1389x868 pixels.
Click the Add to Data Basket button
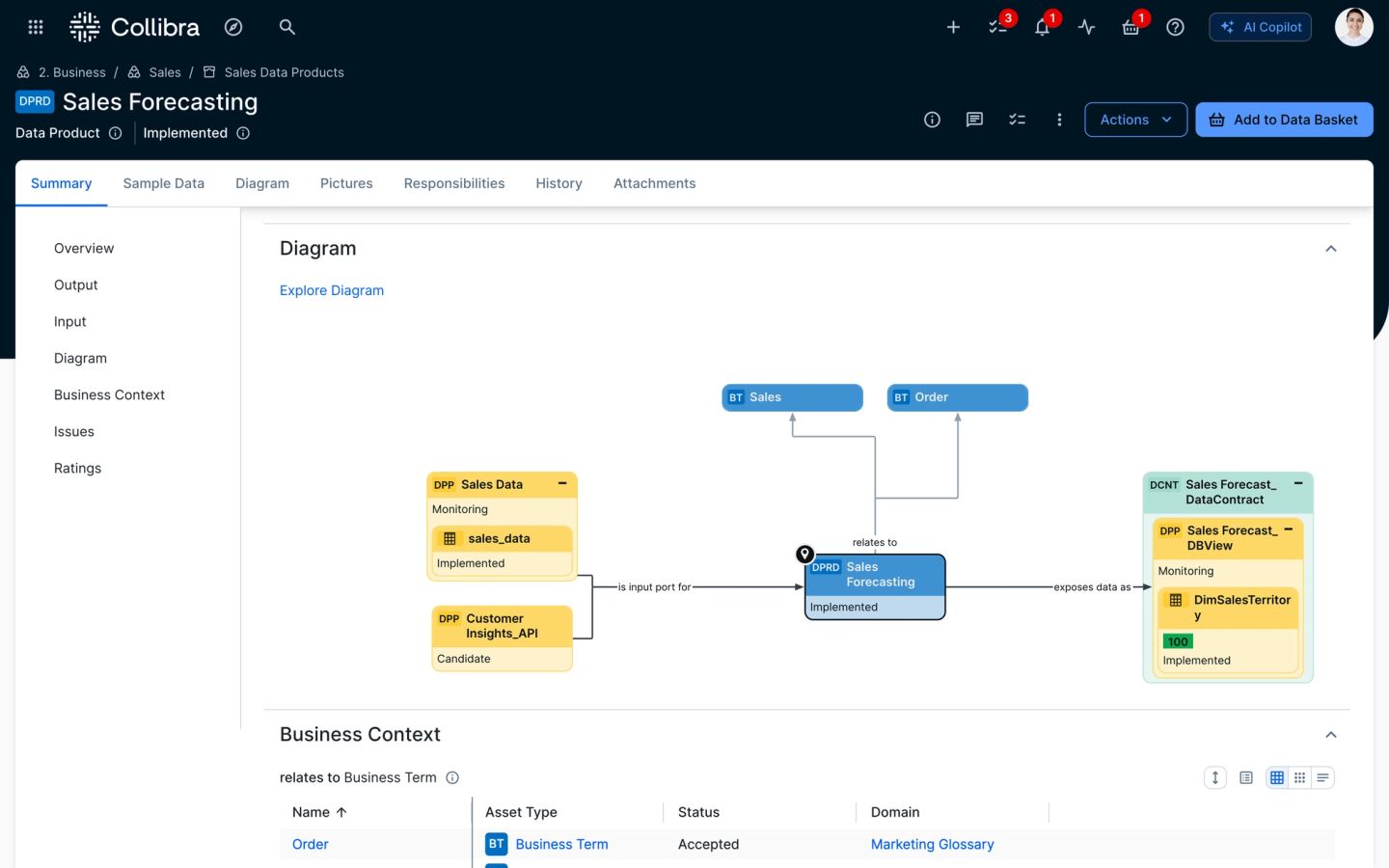point(1284,120)
